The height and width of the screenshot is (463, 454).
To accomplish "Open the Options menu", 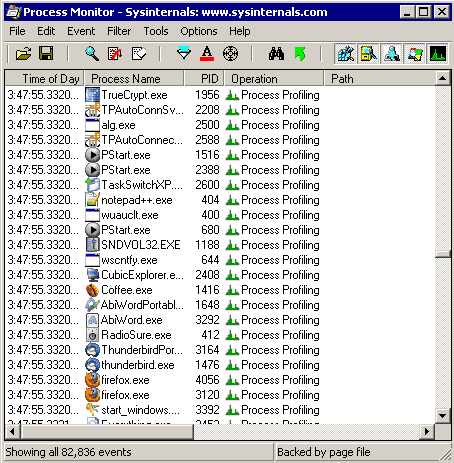I will click(x=199, y=31).
